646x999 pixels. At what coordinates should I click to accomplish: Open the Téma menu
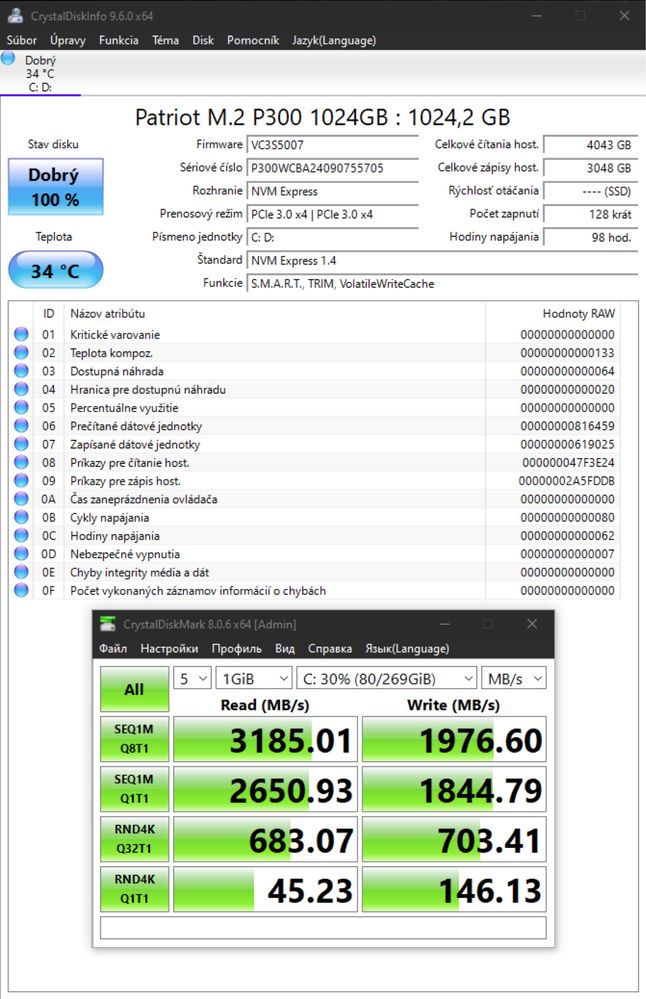tap(165, 40)
